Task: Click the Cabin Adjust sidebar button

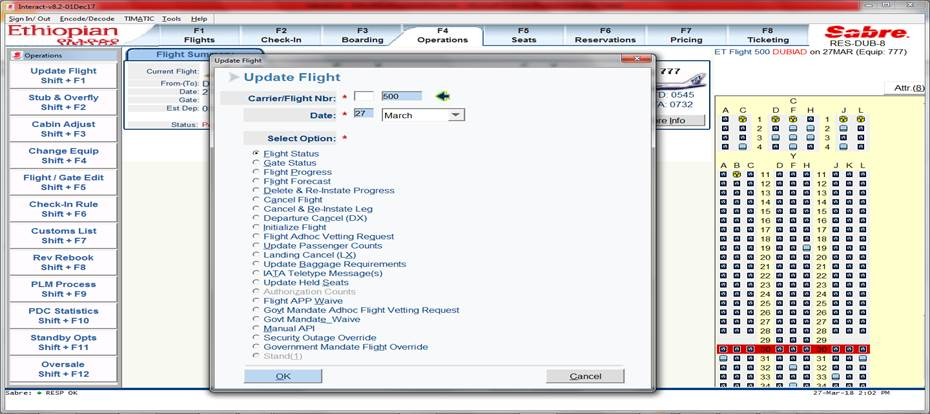Action: tap(63, 129)
